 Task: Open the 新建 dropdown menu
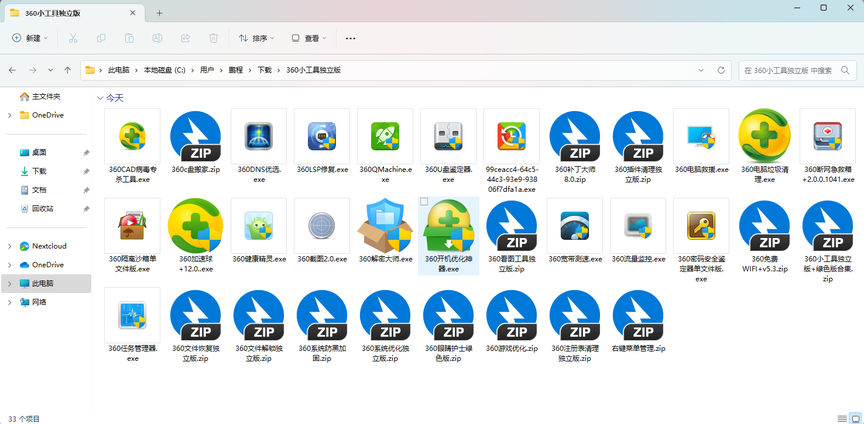click(x=30, y=38)
